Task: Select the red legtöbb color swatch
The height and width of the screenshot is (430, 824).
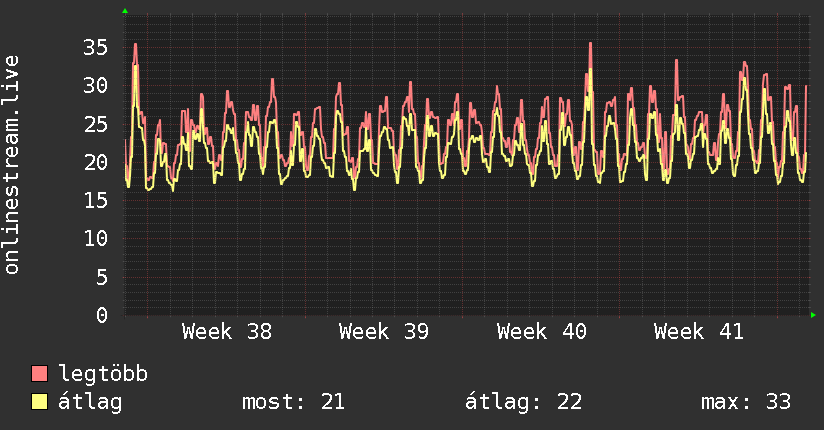Action: coord(40,374)
